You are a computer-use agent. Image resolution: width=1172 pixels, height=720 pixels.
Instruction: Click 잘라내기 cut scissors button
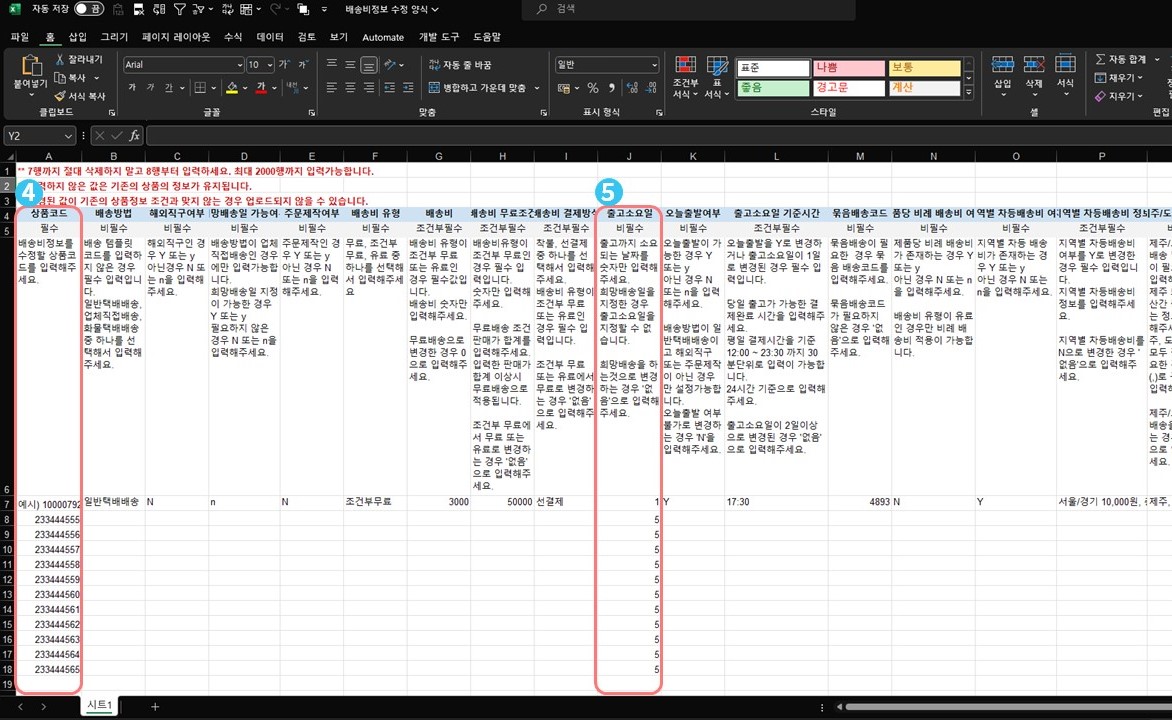tap(79, 59)
